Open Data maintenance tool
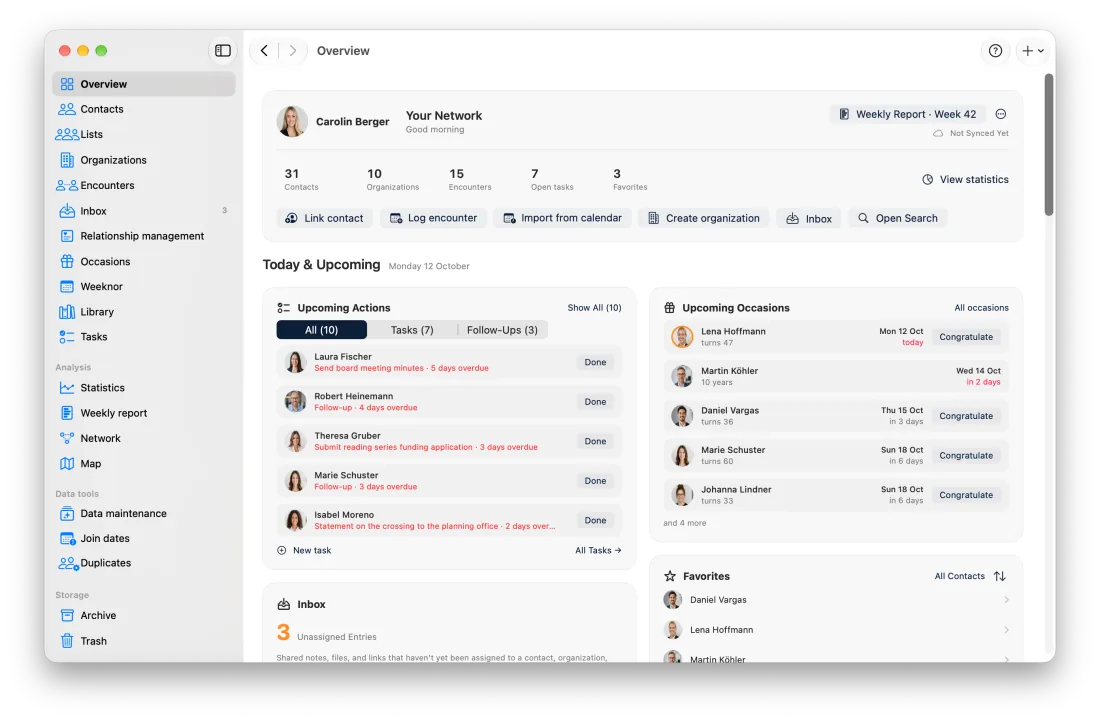Screen dimensions: 1100x721 click(x=143, y=513)
